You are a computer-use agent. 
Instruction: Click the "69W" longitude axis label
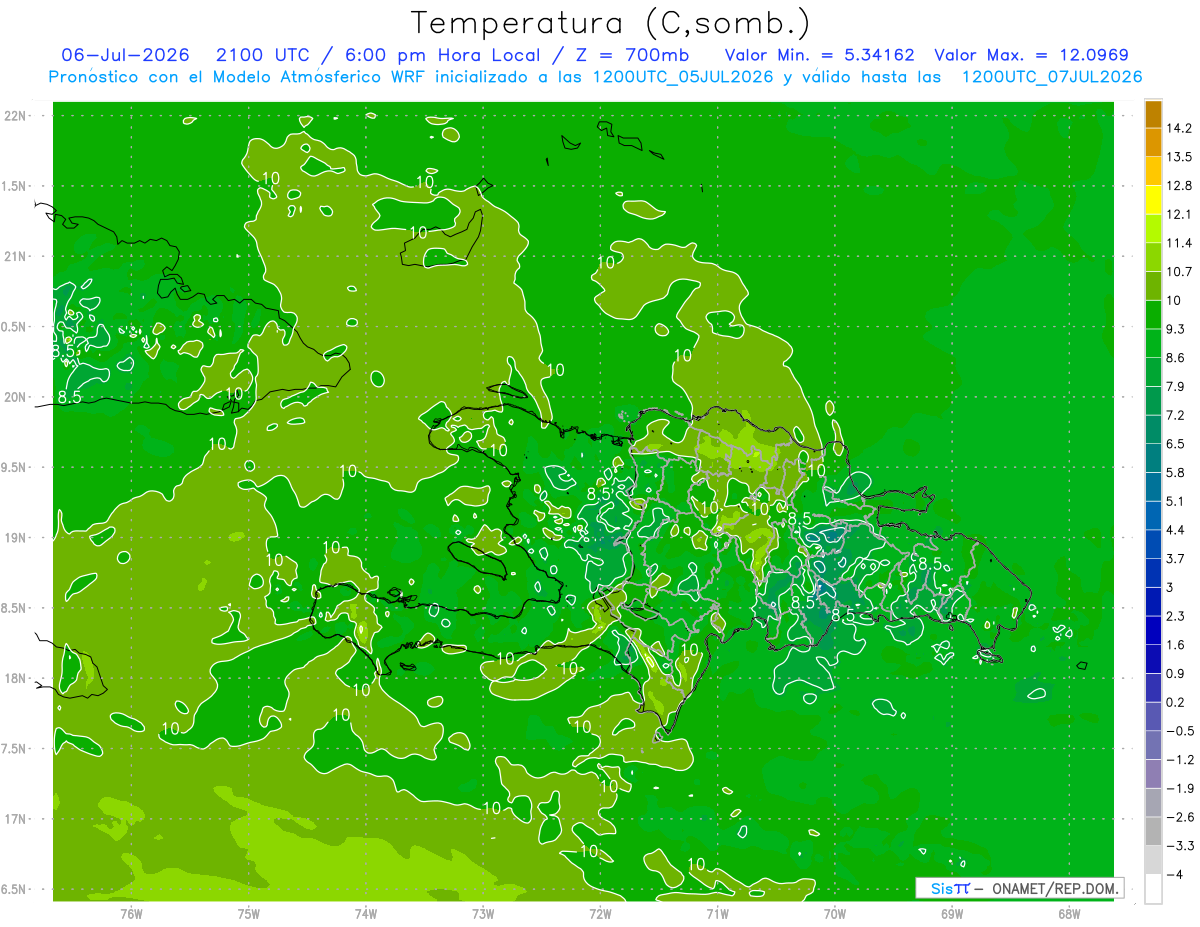point(952,914)
